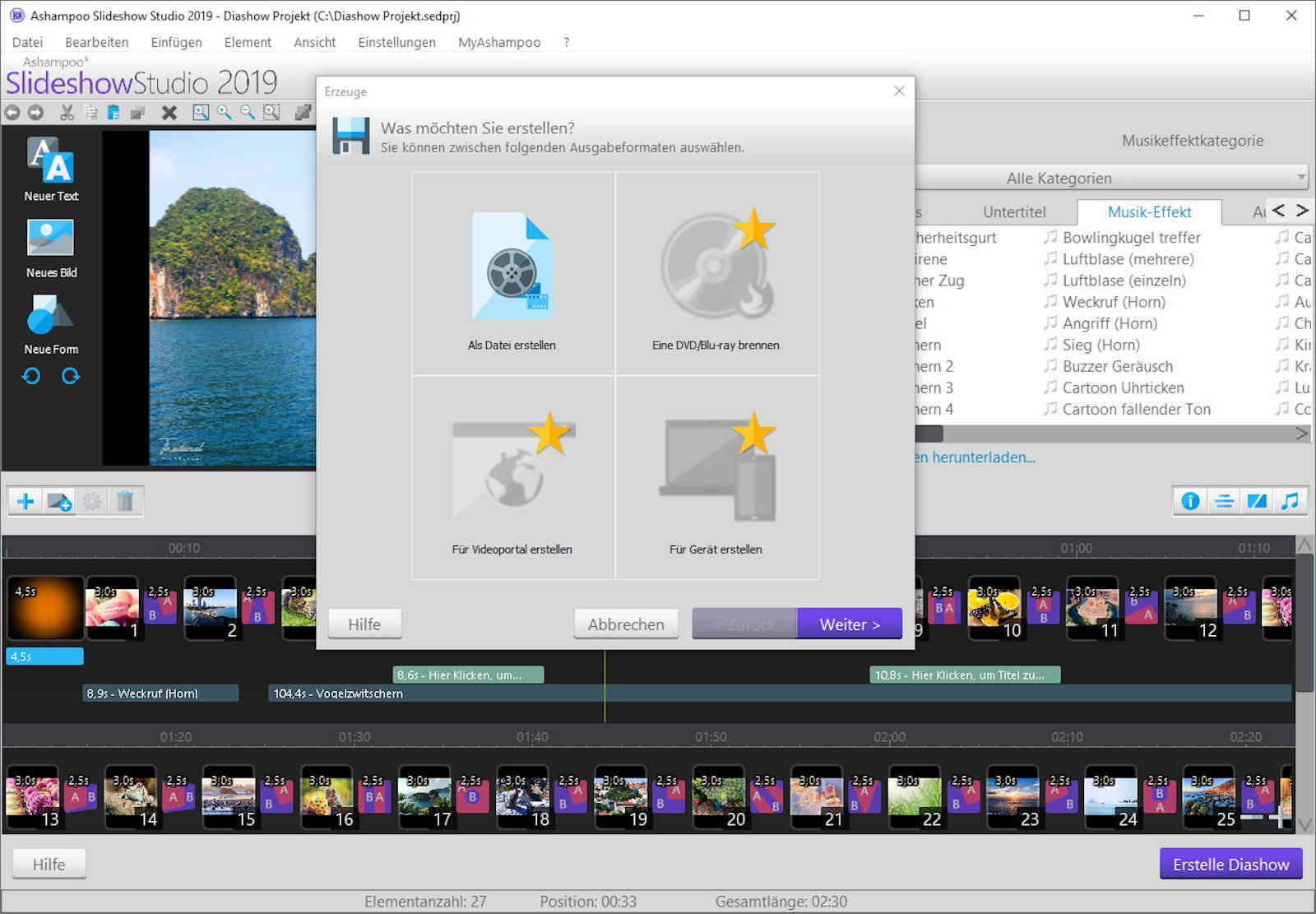
Task: Open the 'Alle Kategorien' dropdown
Action: pos(1111,178)
